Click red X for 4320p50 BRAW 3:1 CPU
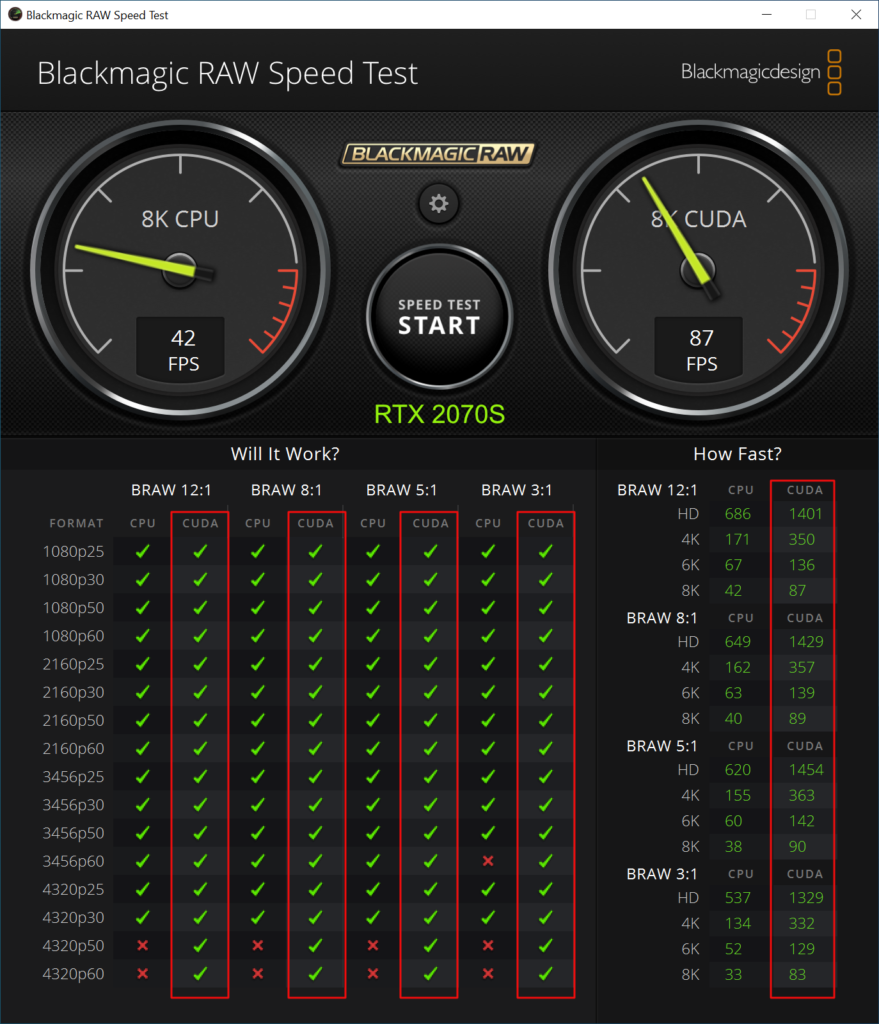 (x=488, y=945)
